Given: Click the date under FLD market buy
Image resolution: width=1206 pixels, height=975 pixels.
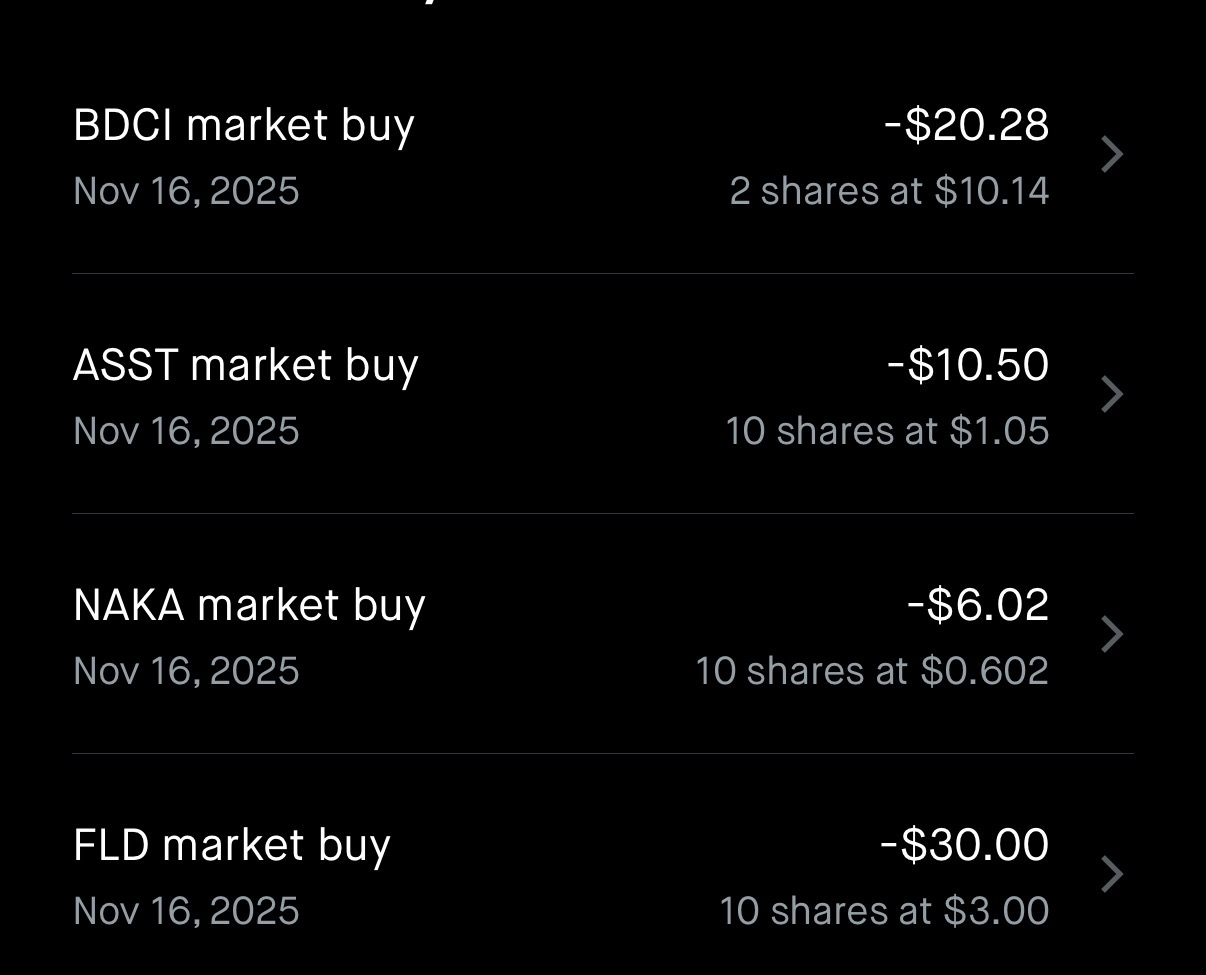Looking at the screenshot, I should point(187,911).
